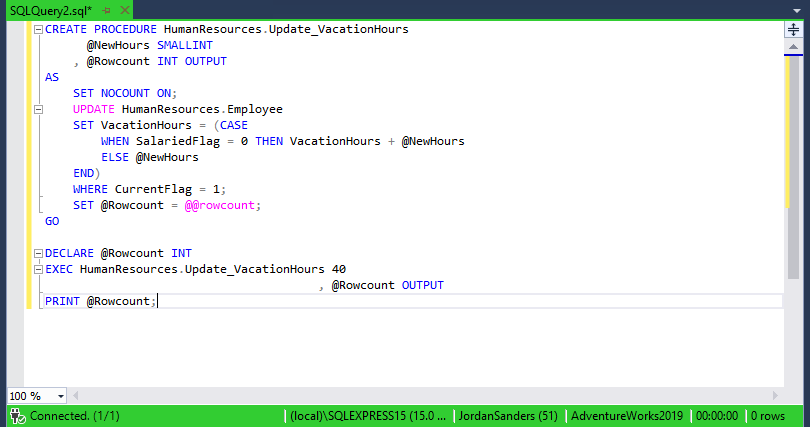Click the AdventureWorks2019 database status entry
This screenshot has width=810, height=427.
[627, 416]
